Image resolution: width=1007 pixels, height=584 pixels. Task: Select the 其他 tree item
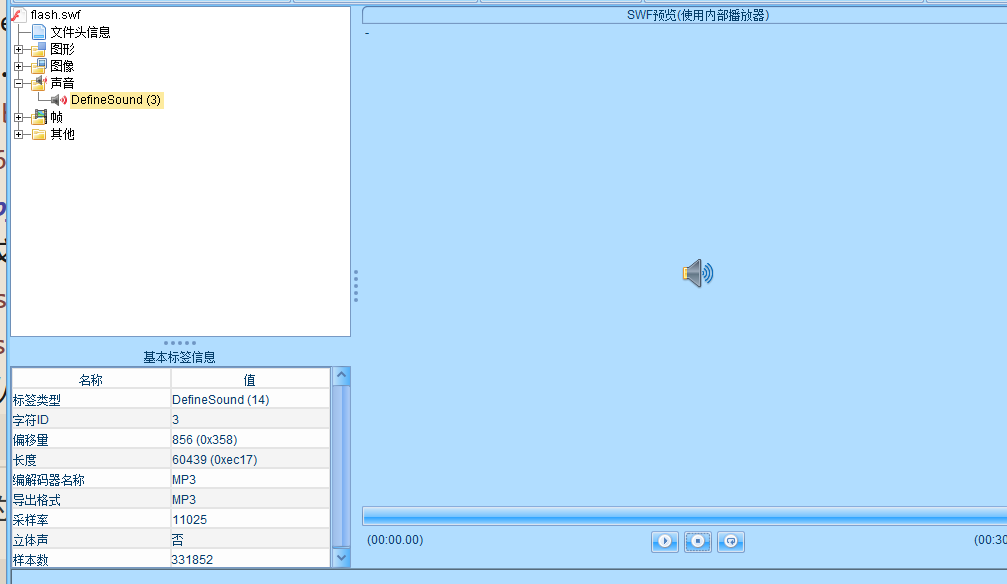[62, 134]
